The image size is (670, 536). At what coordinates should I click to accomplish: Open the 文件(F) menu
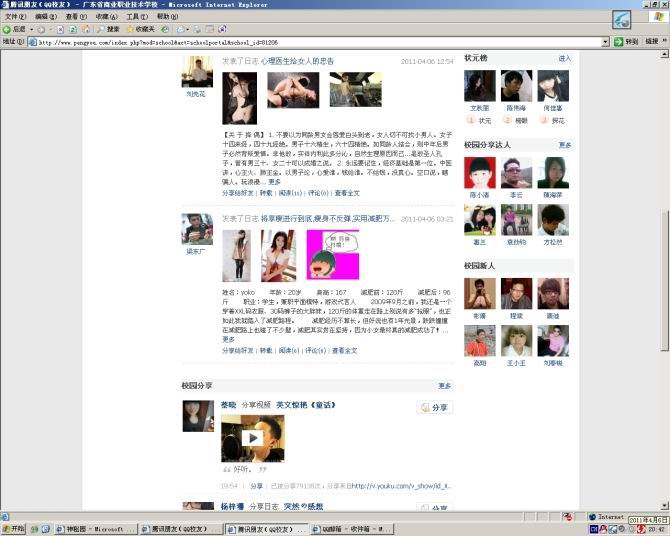coord(15,17)
